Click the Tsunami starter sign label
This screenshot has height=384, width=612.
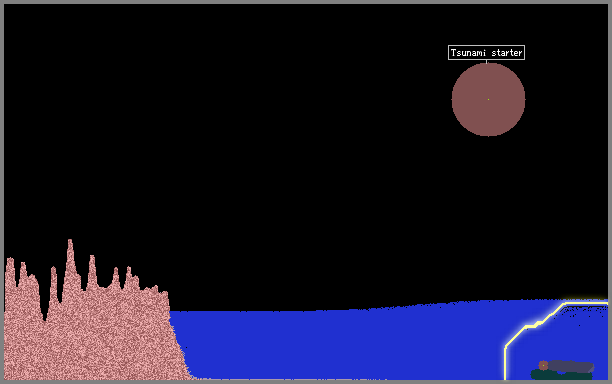[486, 53]
